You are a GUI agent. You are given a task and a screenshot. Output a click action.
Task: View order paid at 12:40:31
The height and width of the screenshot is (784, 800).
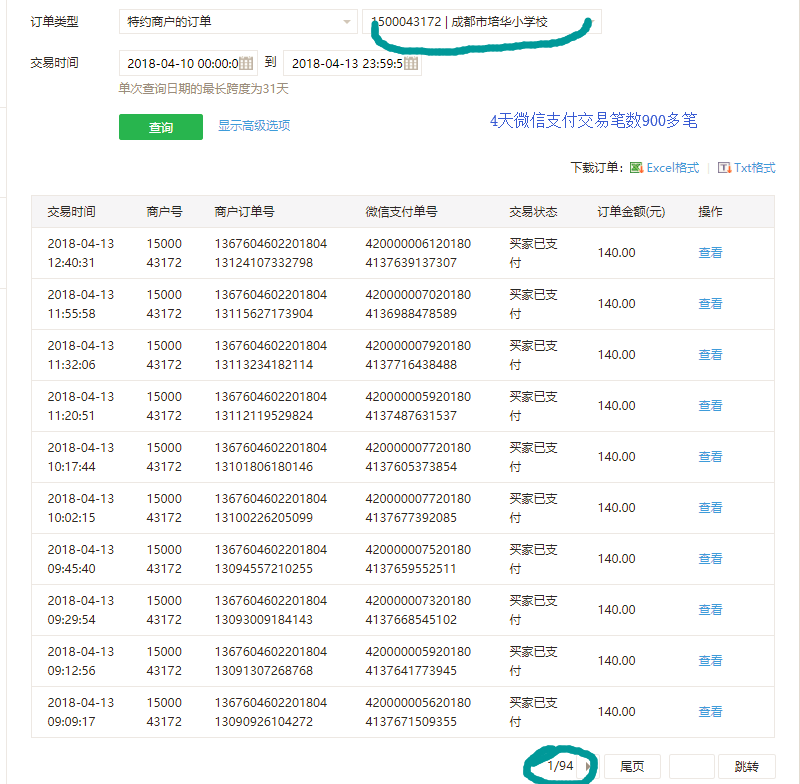710,252
